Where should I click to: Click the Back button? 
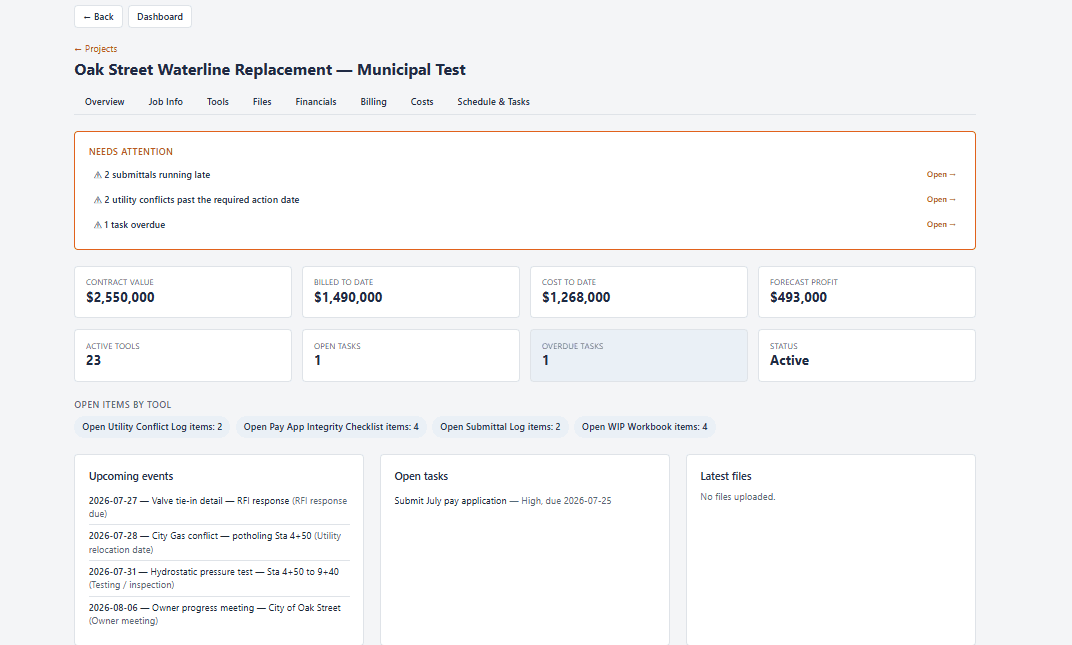(x=98, y=16)
